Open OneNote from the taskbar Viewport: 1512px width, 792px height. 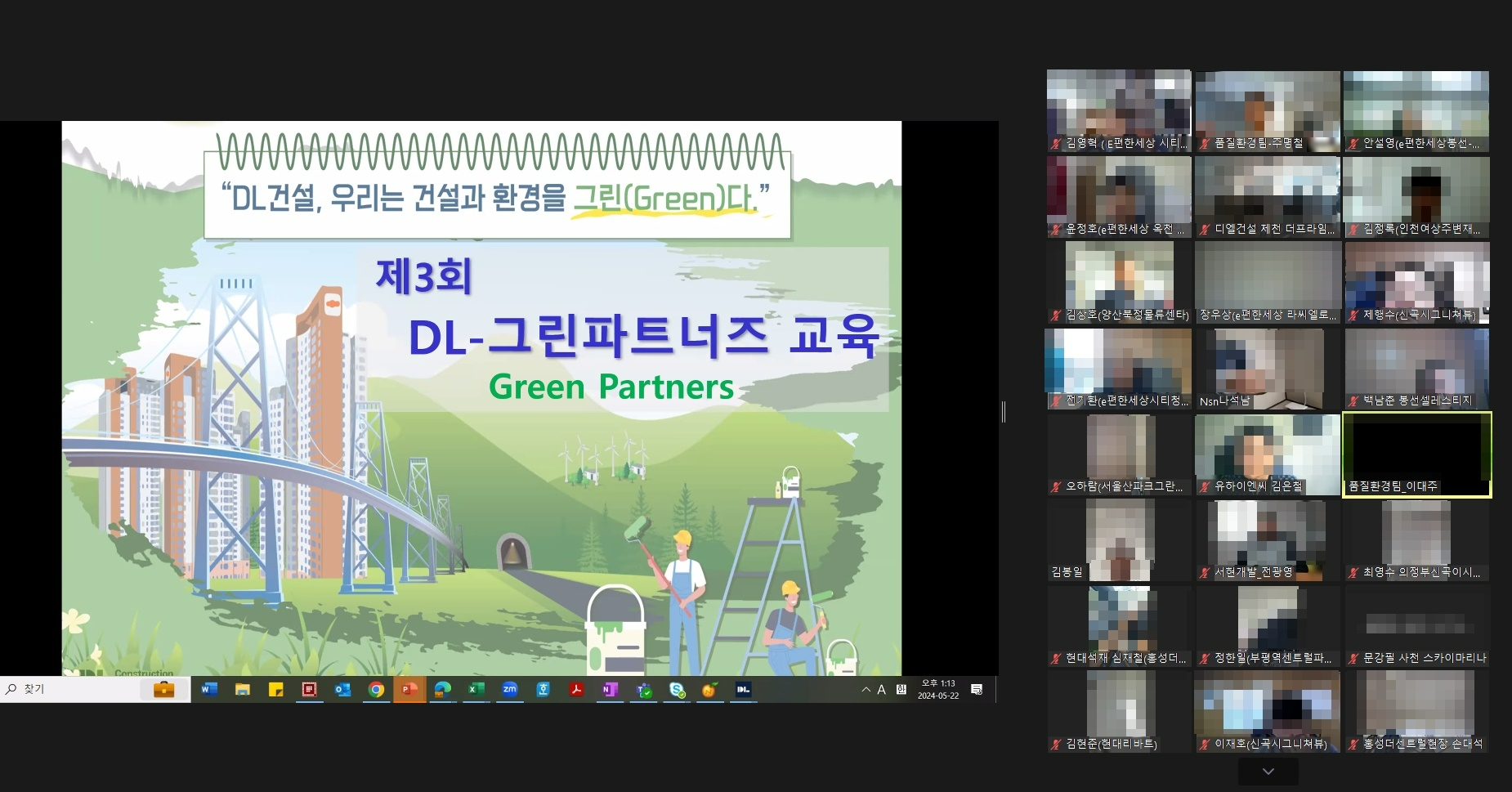tap(611, 689)
